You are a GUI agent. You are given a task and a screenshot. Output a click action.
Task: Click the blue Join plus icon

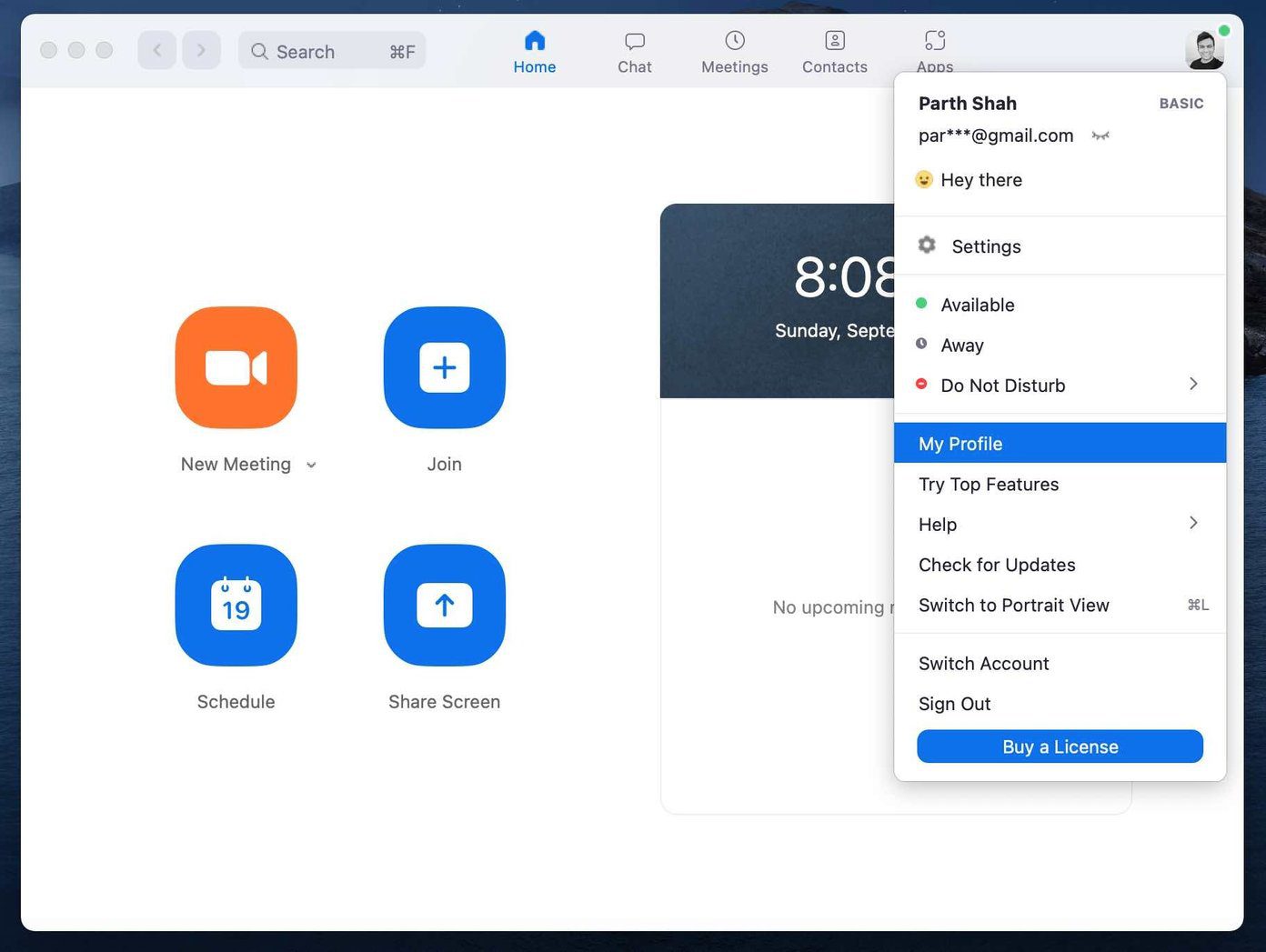[x=444, y=367]
